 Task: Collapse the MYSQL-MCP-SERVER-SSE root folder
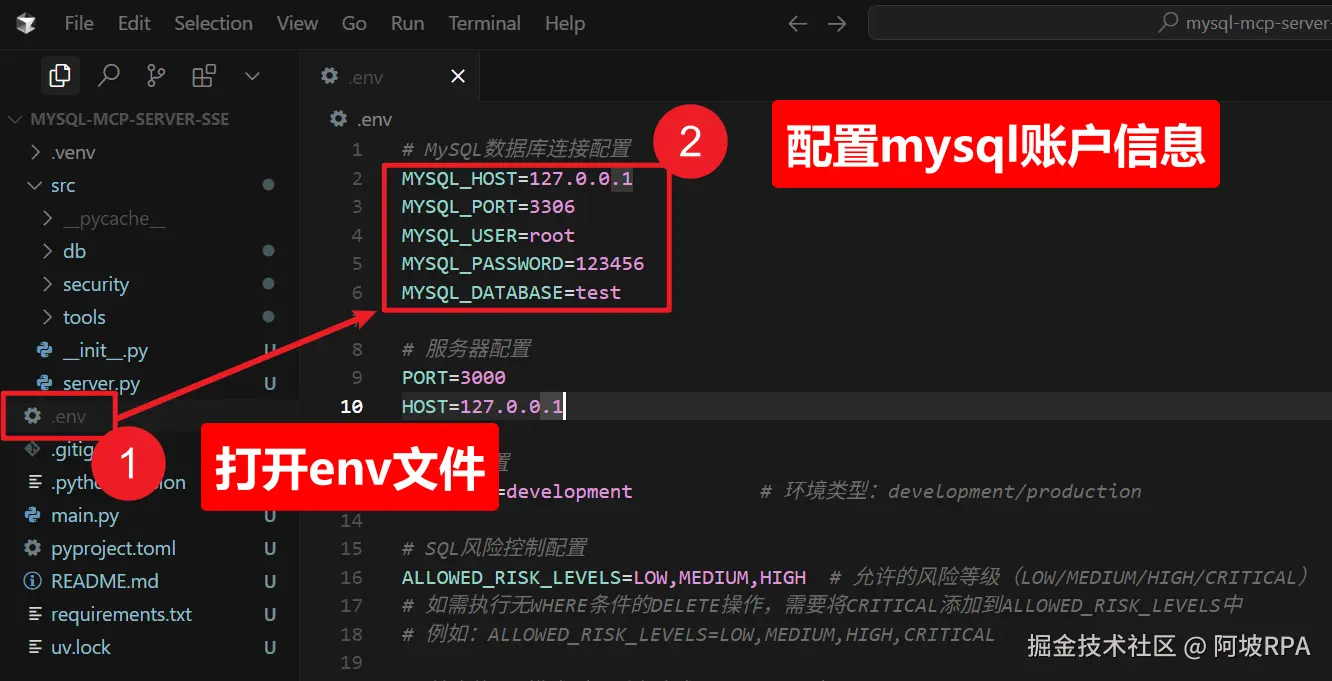tap(120, 119)
